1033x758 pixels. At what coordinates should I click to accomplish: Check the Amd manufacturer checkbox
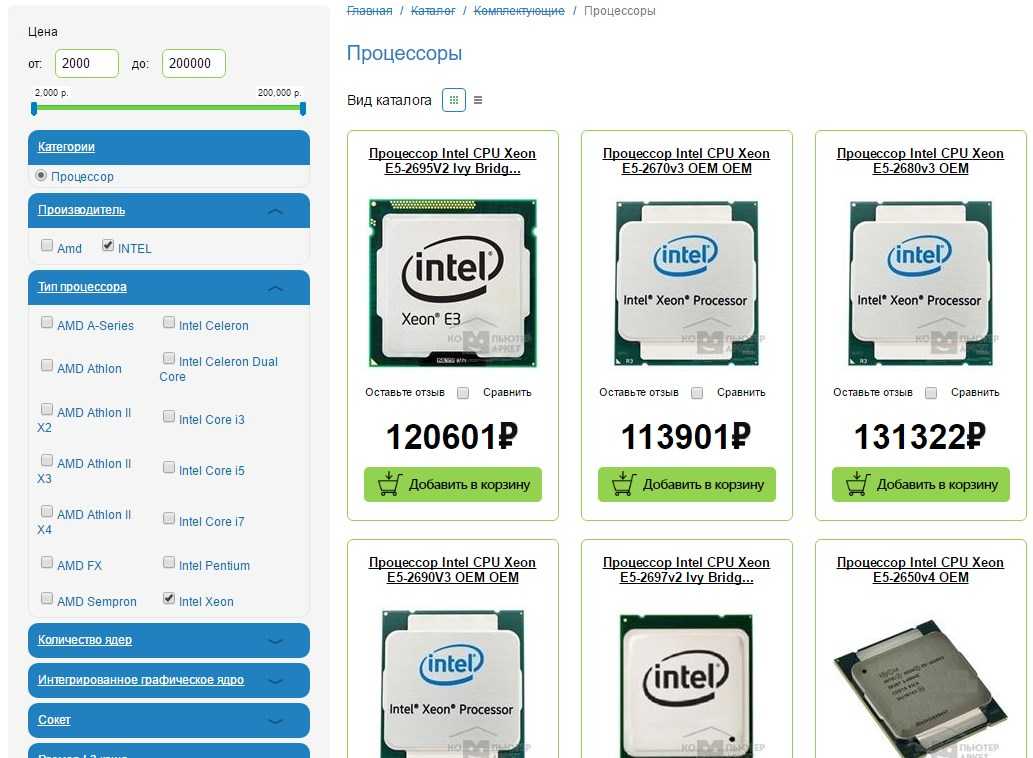47,245
